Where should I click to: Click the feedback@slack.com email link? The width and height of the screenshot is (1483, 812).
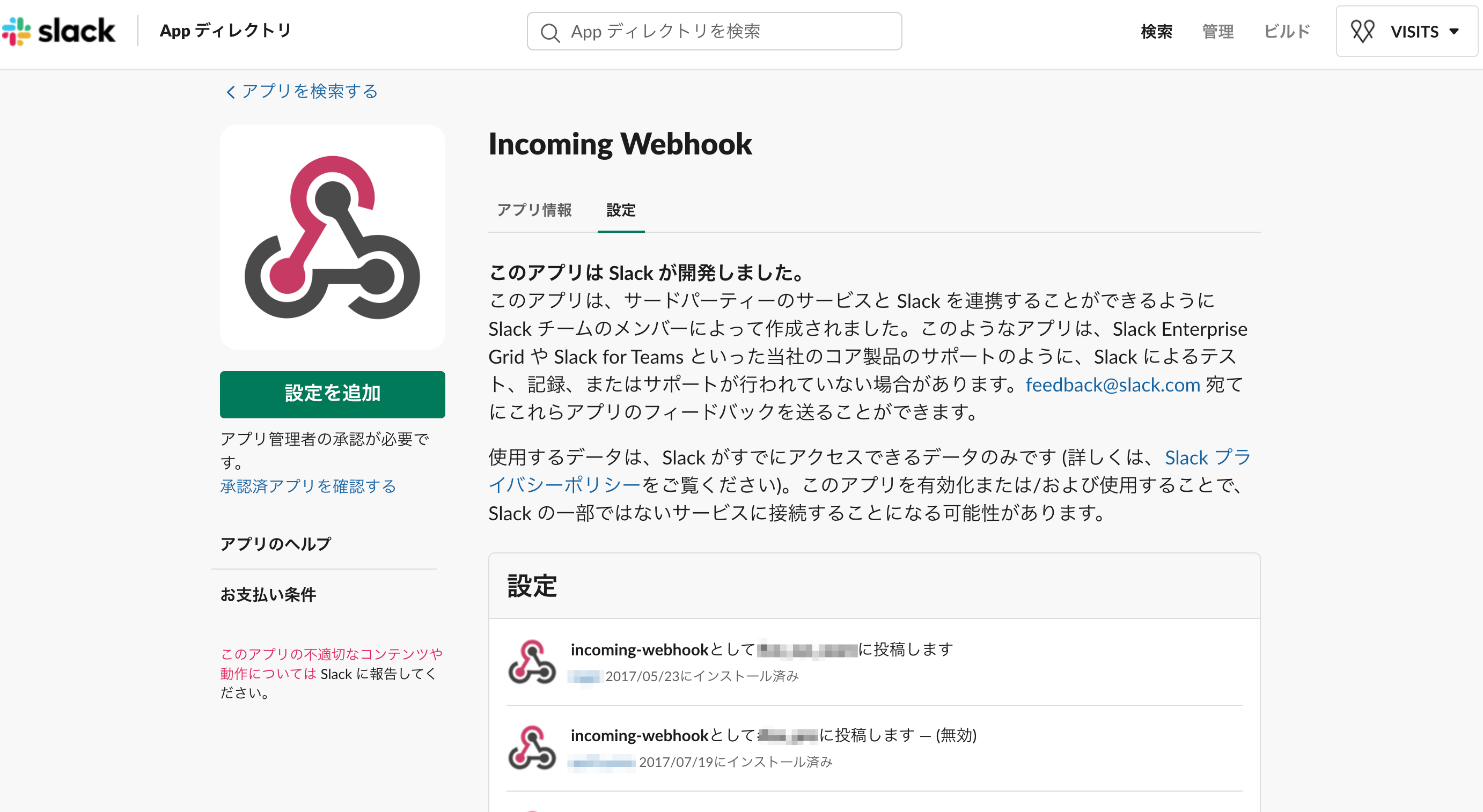[1112, 385]
